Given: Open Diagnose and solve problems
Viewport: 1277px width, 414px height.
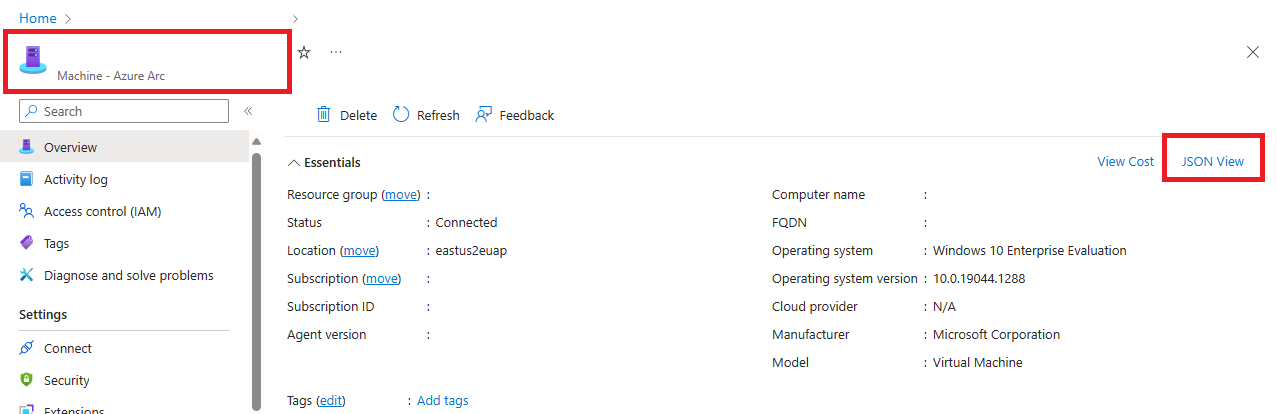Looking at the screenshot, I should click(128, 275).
